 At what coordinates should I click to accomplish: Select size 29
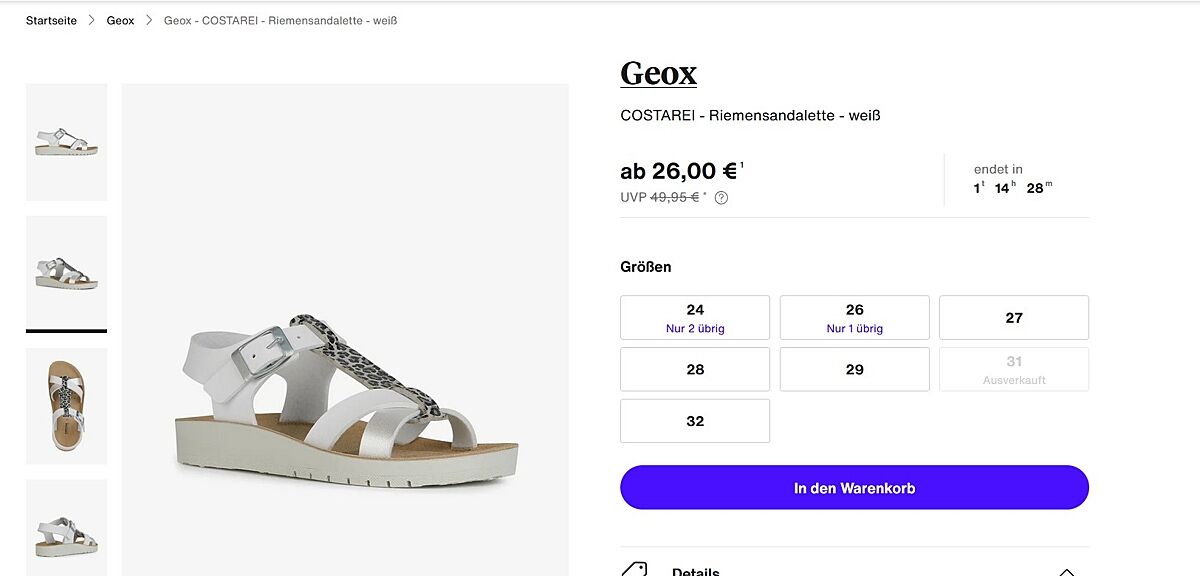coord(854,369)
